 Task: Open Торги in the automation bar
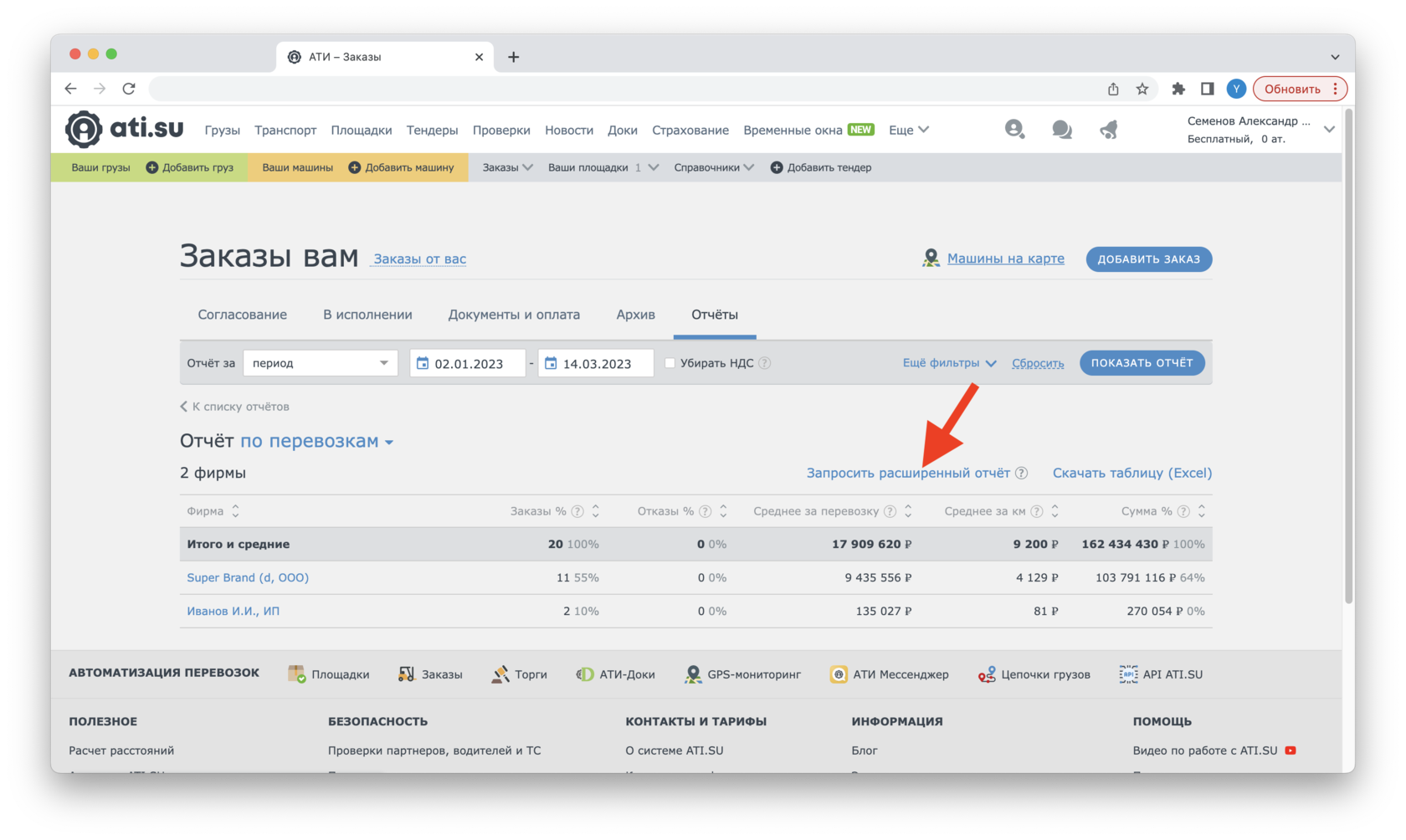[x=520, y=674]
